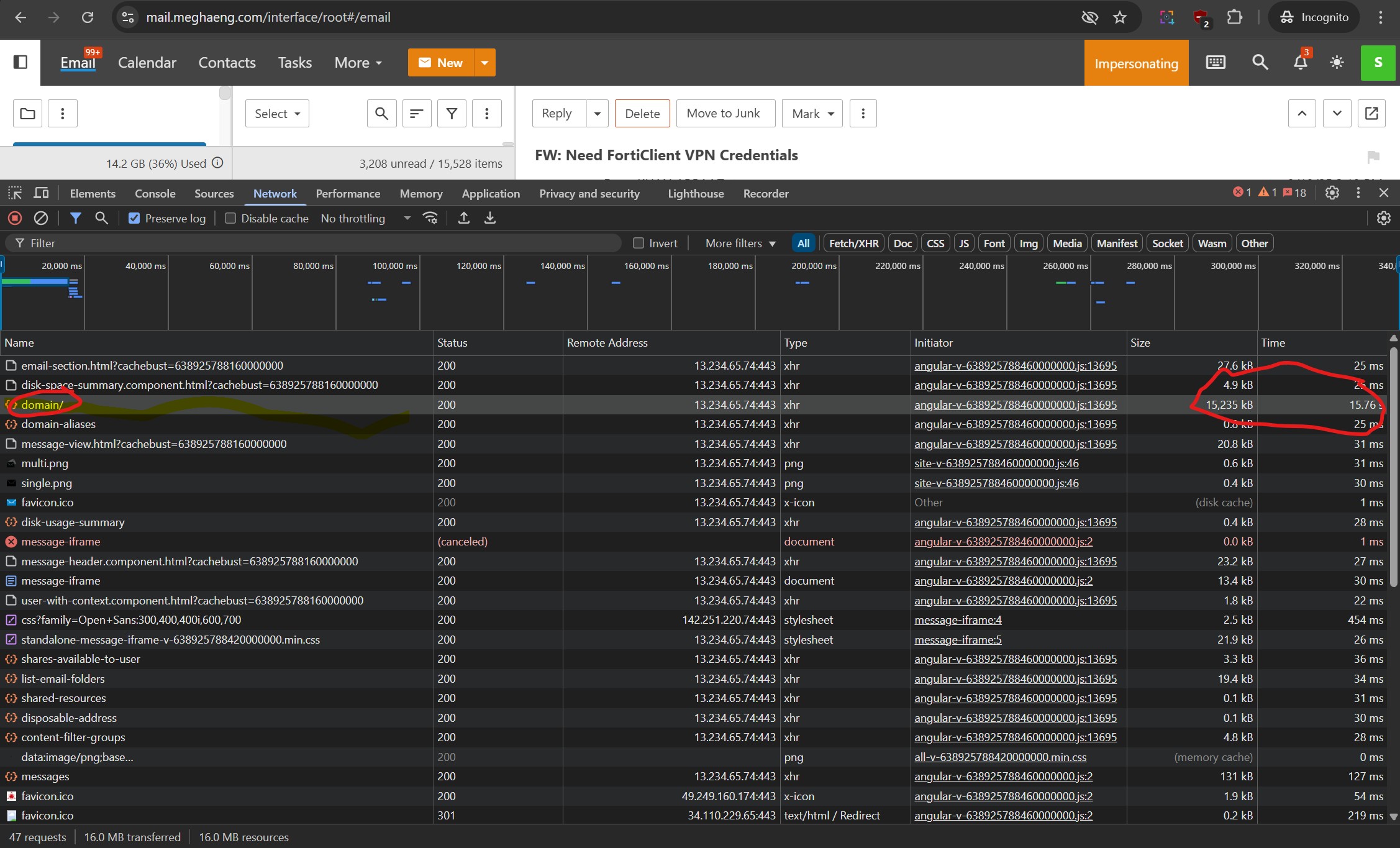
Task: Clear the network log
Action: click(41, 218)
